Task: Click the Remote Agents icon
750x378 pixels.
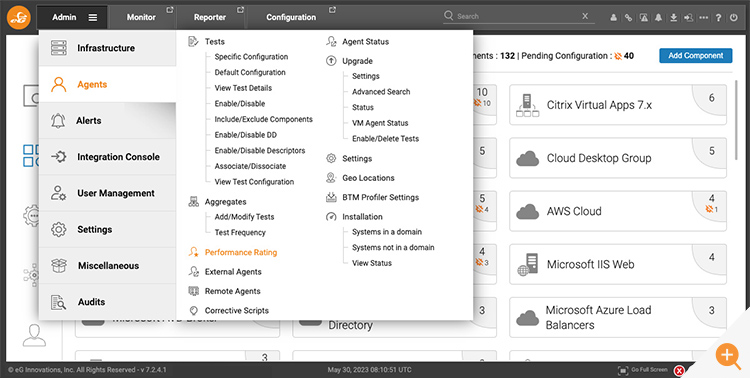Action: (x=193, y=291)
